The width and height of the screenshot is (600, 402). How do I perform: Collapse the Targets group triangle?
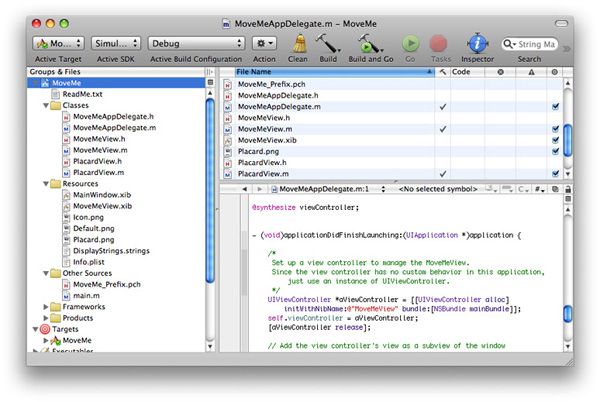(x=36, y=329)
